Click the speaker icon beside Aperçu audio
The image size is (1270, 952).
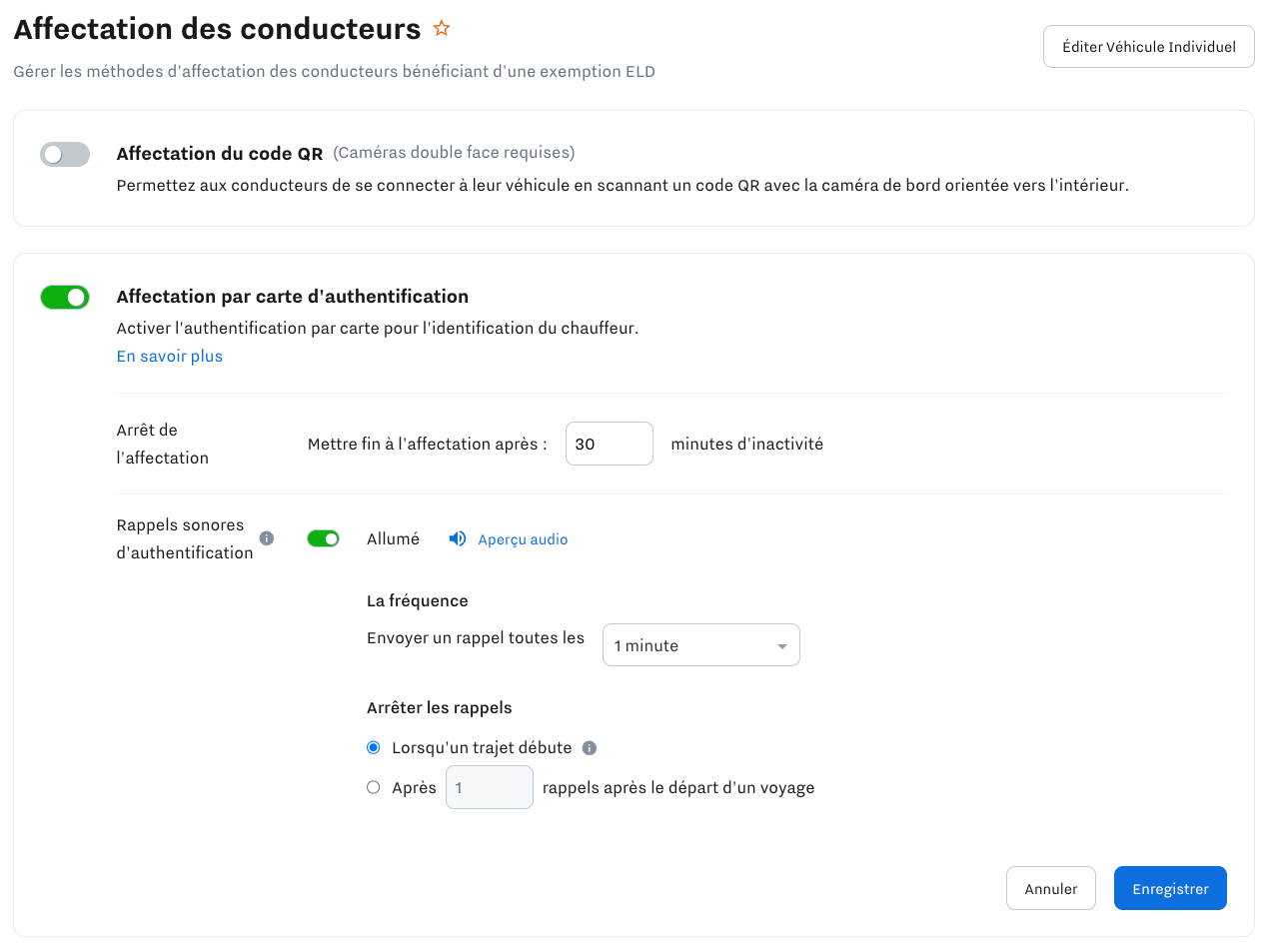[x=457, y=538]
